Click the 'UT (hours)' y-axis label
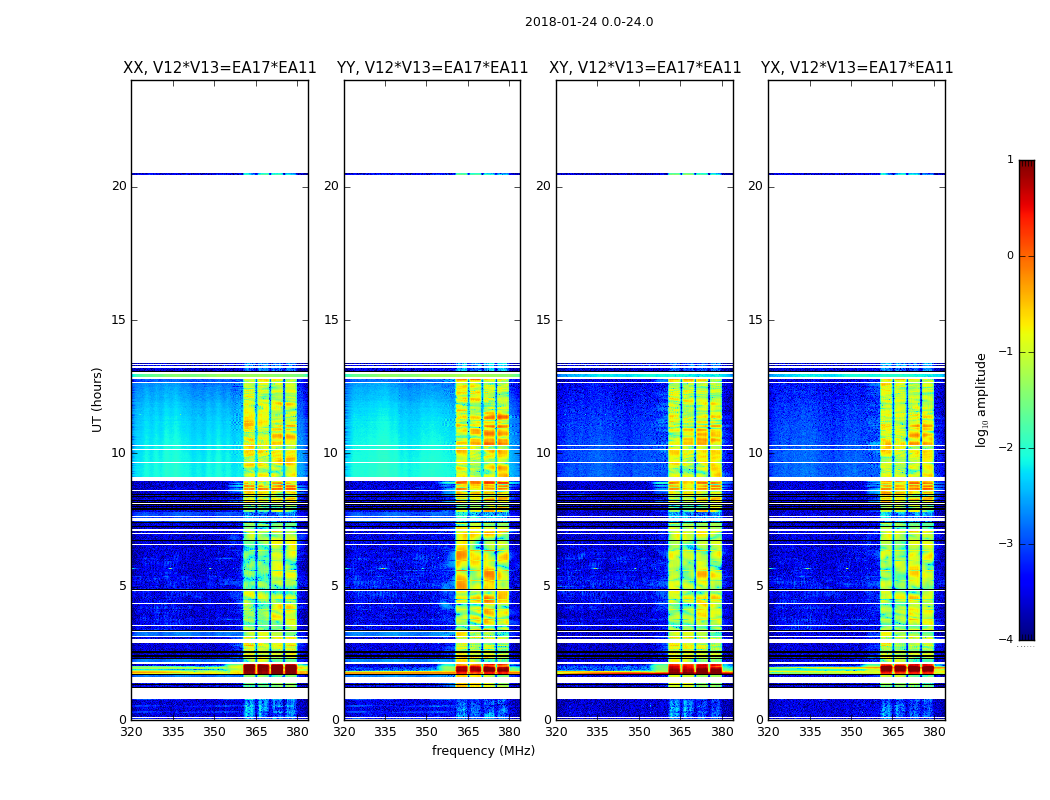 coord(98,399)
